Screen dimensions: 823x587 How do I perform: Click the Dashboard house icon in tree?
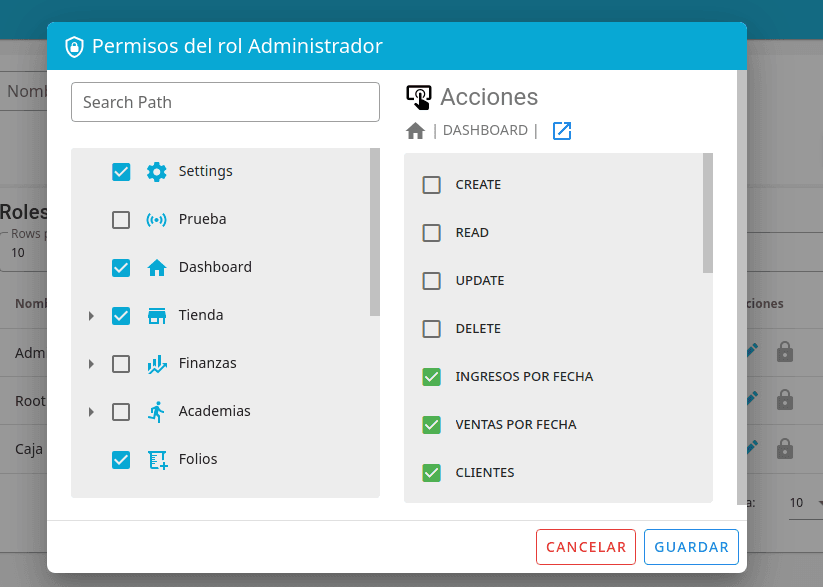tap(156, 268)
